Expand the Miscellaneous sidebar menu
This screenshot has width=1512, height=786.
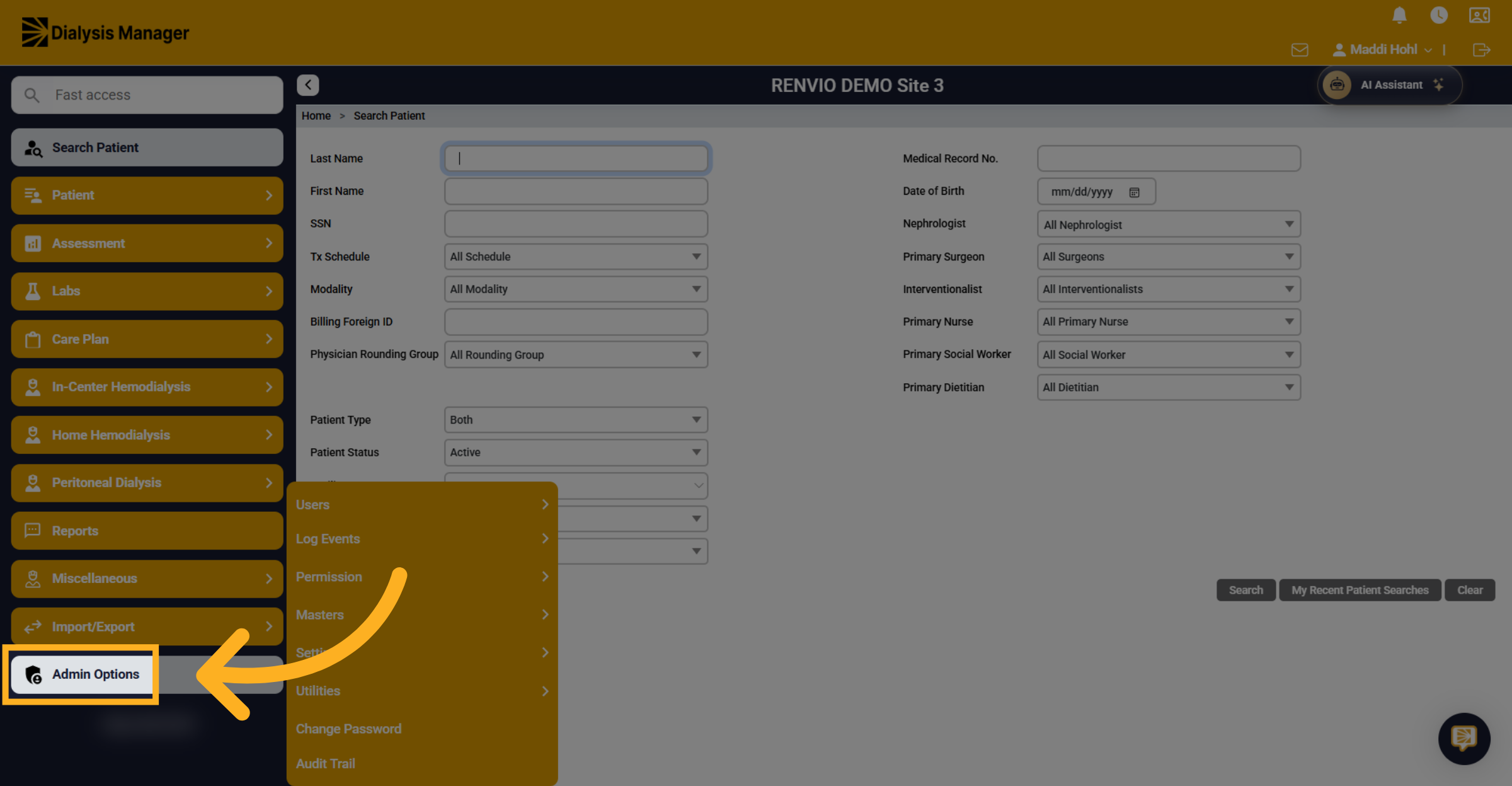[147, 579]
